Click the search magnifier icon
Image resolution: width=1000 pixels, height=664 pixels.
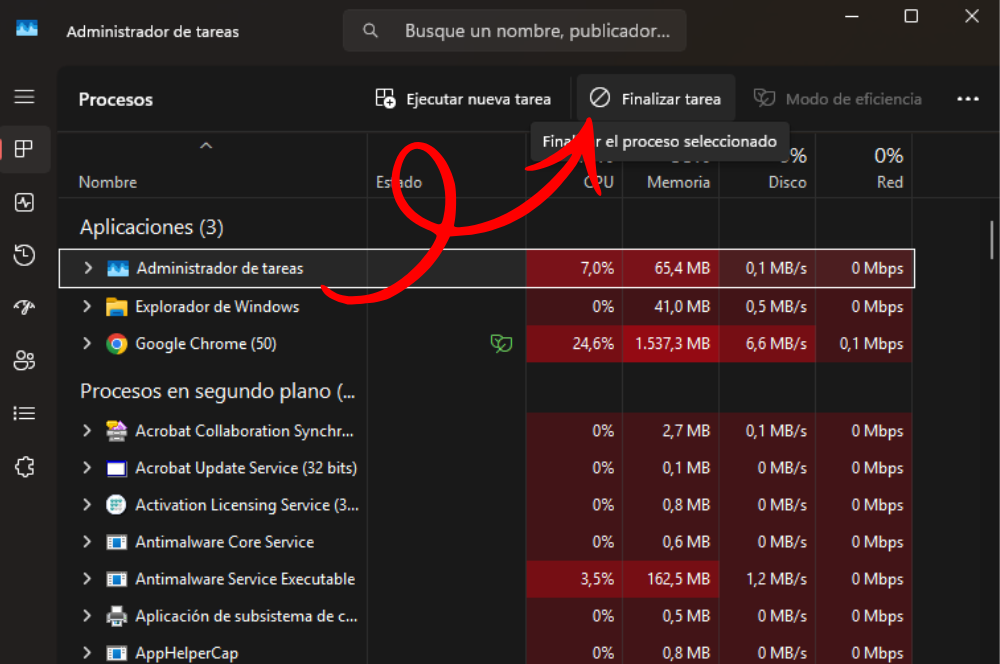pos(369,30)
